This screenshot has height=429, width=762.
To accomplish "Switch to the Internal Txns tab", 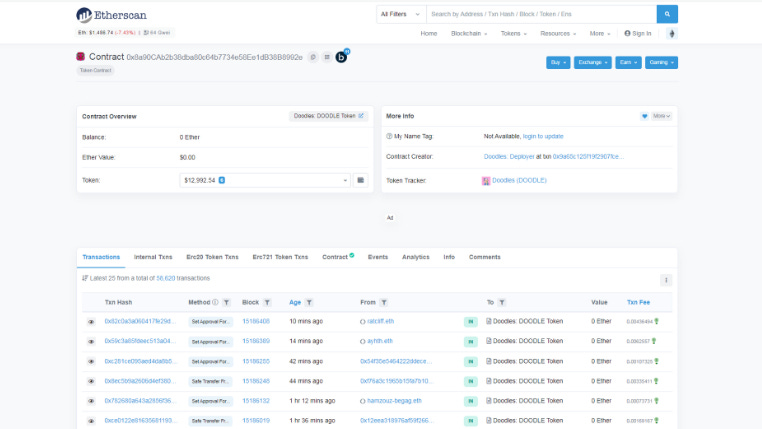I will pyautogui.click(x=153, y=257).
